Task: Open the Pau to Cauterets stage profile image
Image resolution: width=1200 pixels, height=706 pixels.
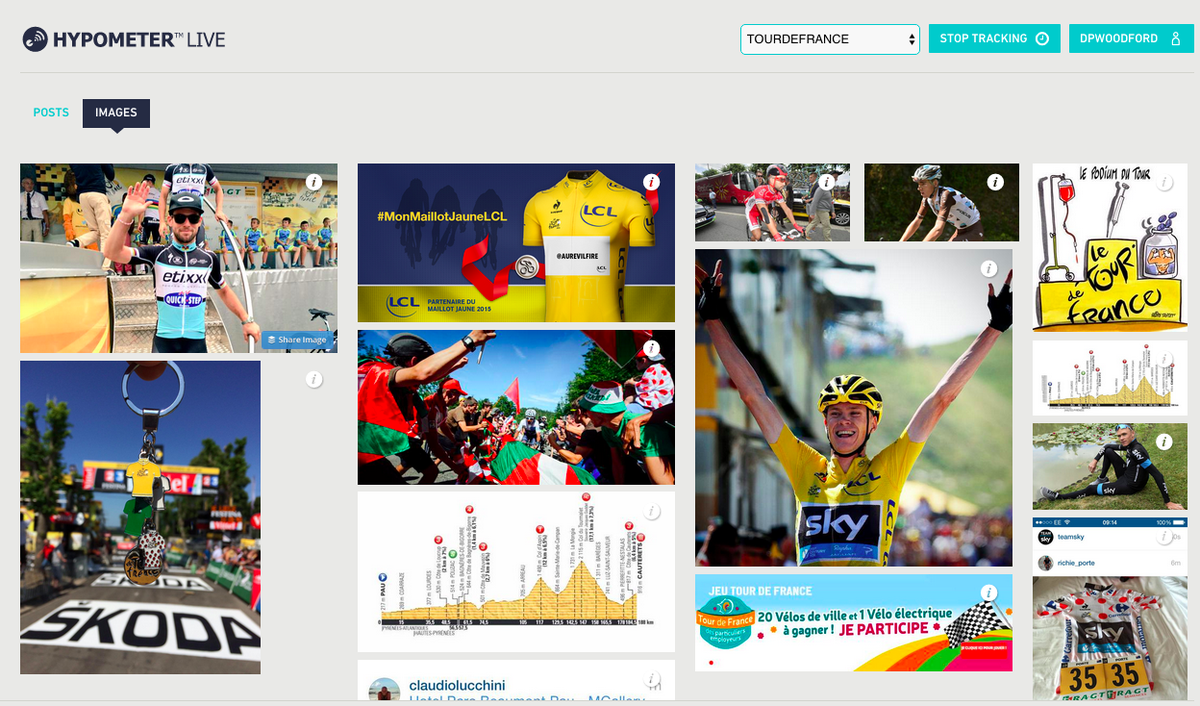Action: (x=516, y=572)
